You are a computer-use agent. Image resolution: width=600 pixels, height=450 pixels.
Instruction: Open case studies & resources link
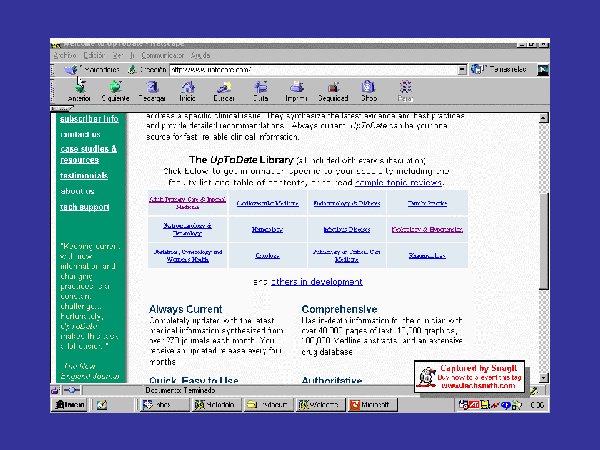88,154
